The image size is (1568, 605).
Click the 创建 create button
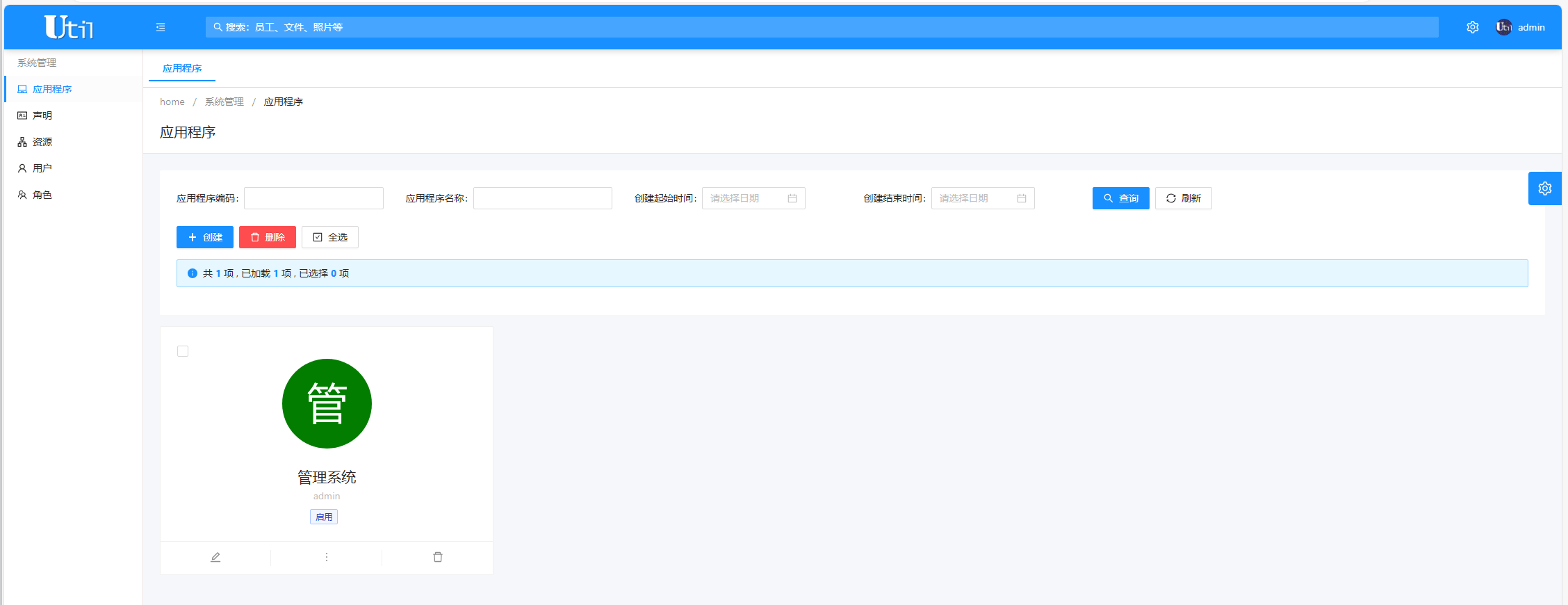pyautogui.click(x=205, y=237)
